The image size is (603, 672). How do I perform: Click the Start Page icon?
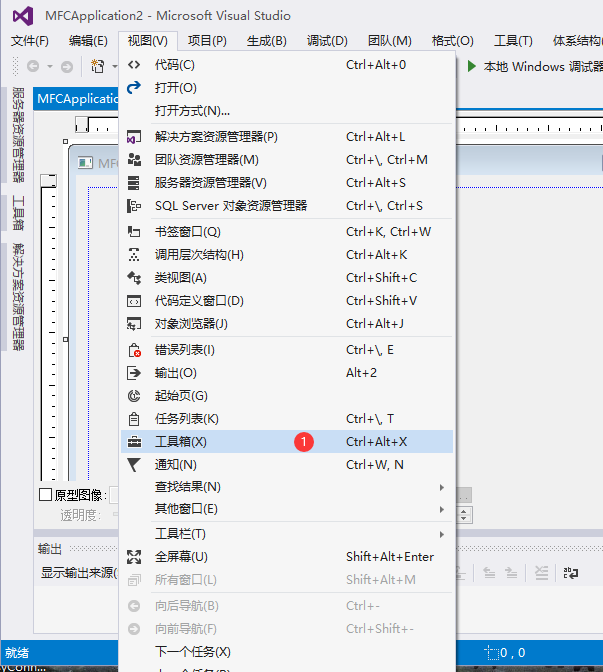click(x=134, y=396)
